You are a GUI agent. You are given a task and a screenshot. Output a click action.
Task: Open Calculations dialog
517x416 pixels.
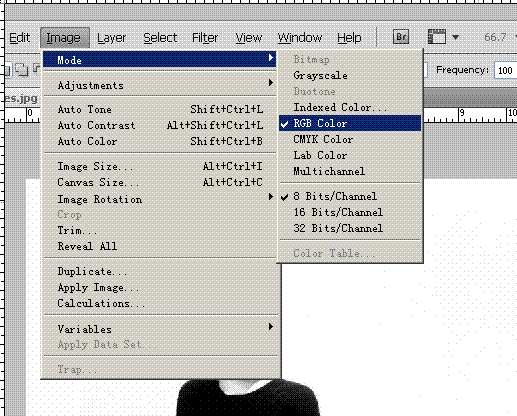tap(160, 303)
